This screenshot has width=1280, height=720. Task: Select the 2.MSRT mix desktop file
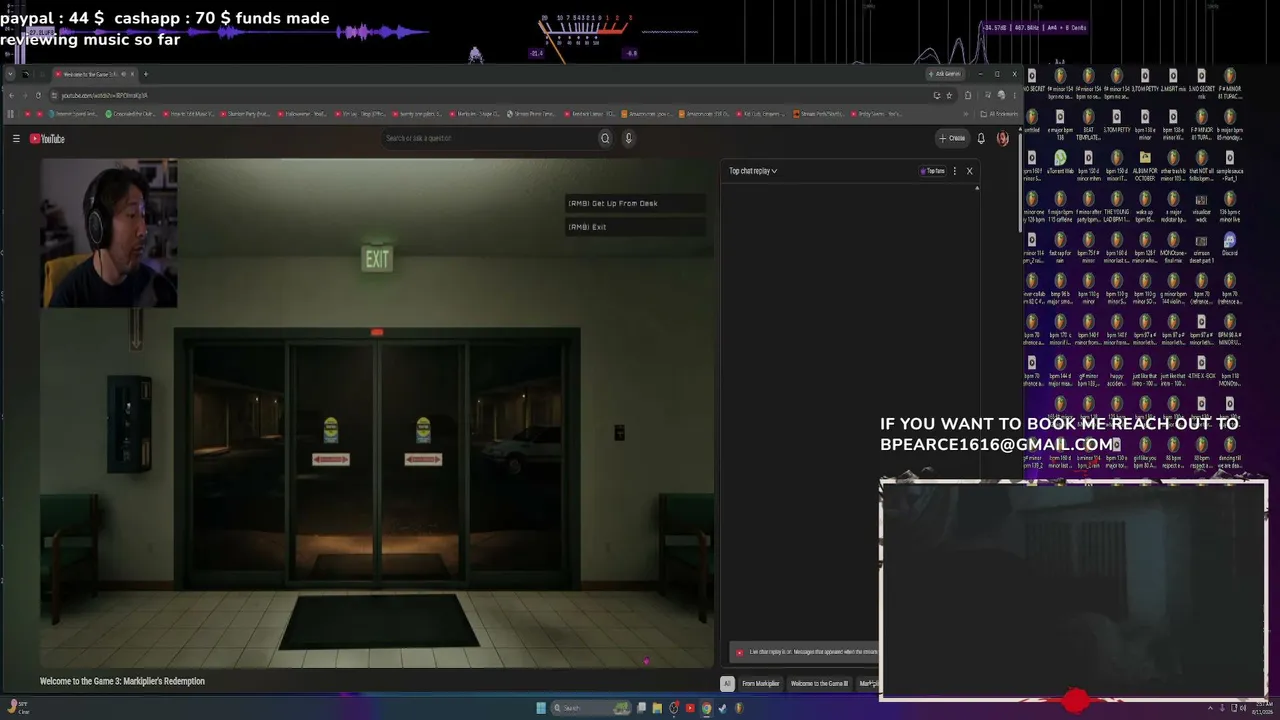[x=1173, y=82]
